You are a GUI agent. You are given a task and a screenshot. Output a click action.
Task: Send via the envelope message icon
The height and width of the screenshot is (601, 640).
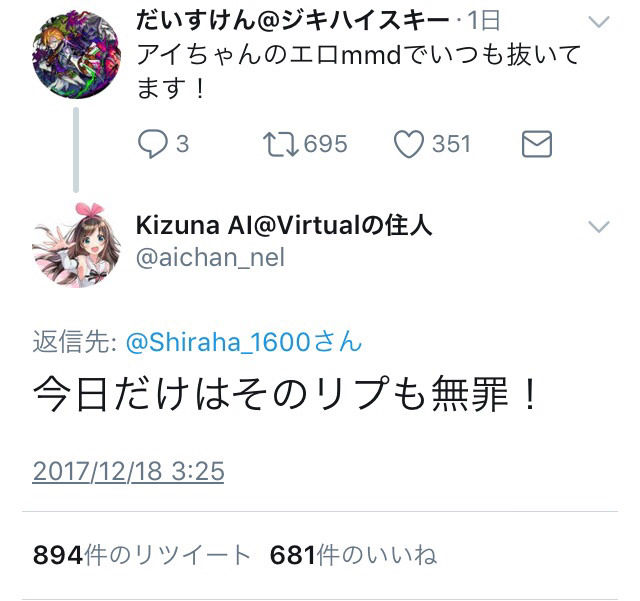(x=537, y=144)
